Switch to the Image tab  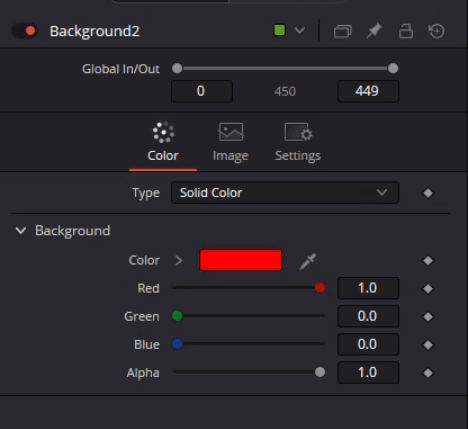click(x=231, y=142)
